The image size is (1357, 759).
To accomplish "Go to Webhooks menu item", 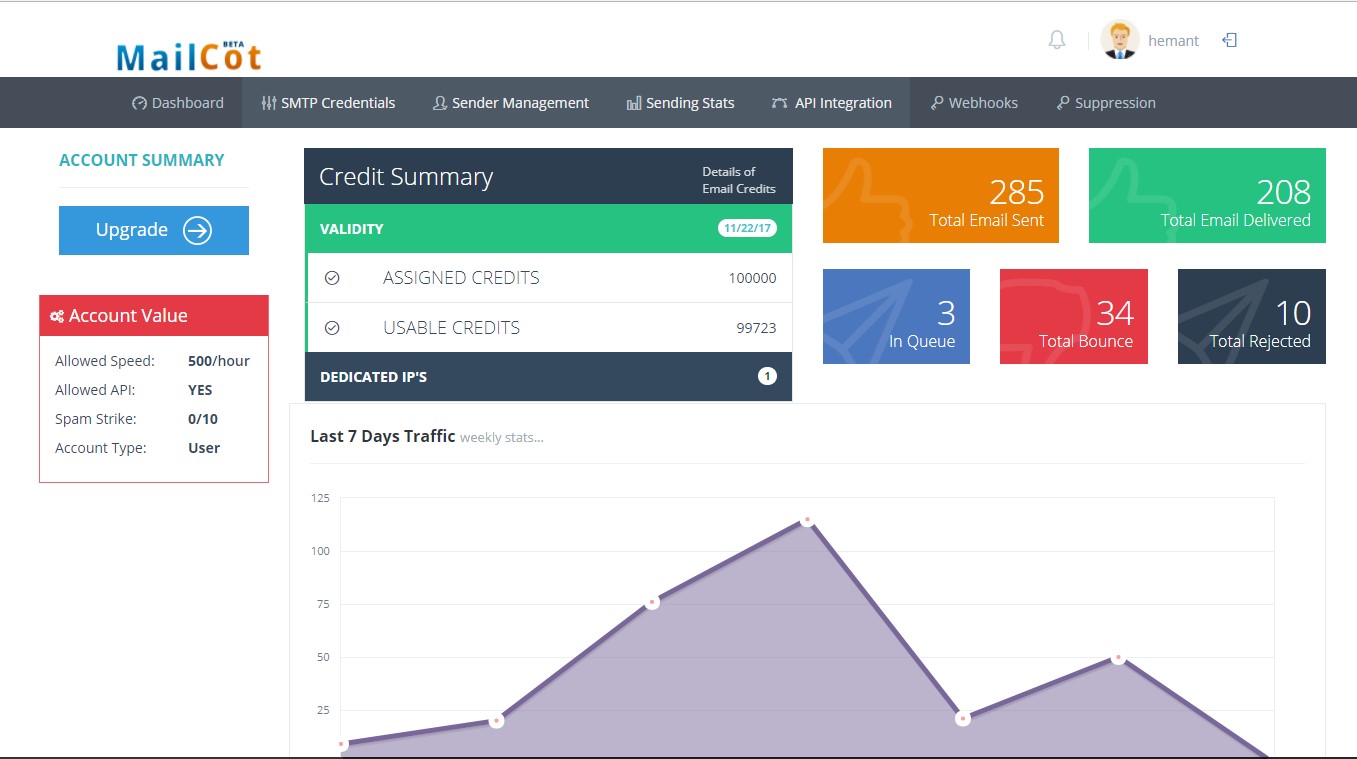I will (x=974, y=103).
